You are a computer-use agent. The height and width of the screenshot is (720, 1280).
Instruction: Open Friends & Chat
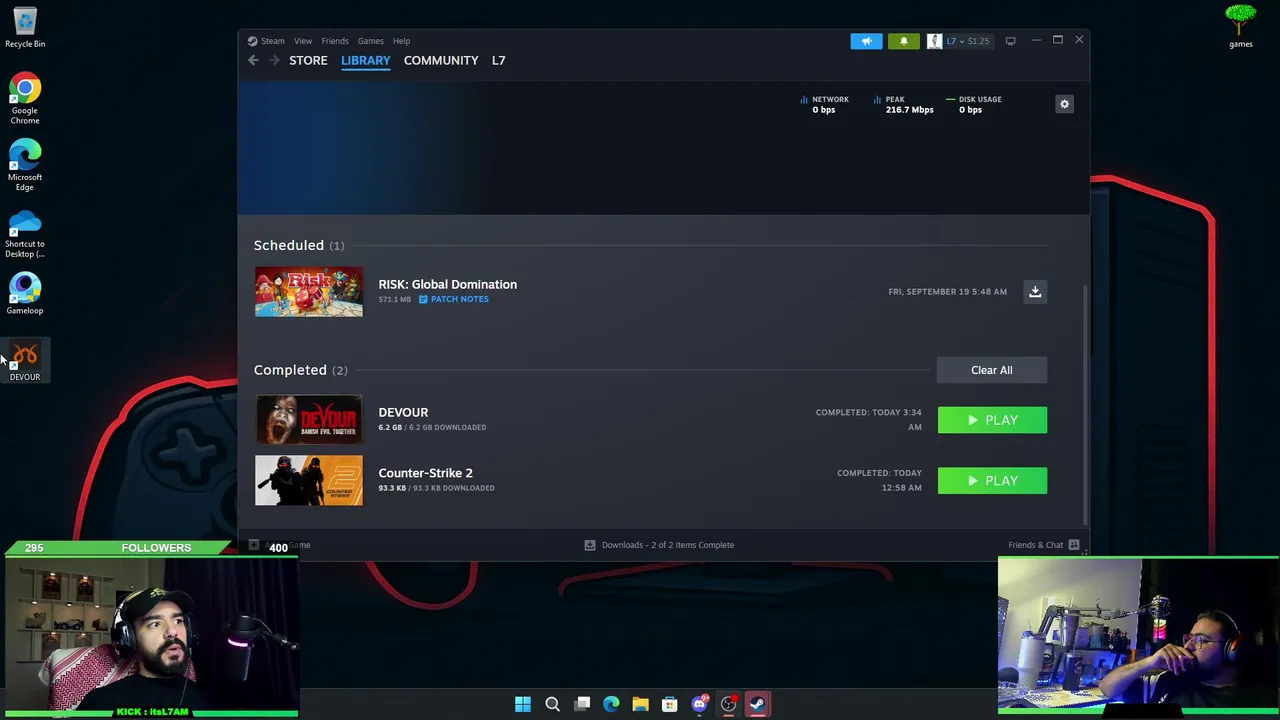[x=1043, y=545]
